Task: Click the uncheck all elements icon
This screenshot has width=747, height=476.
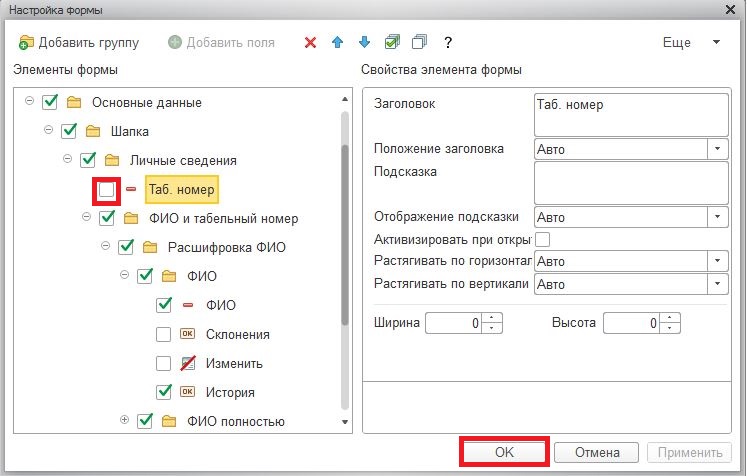Action: 419,42
